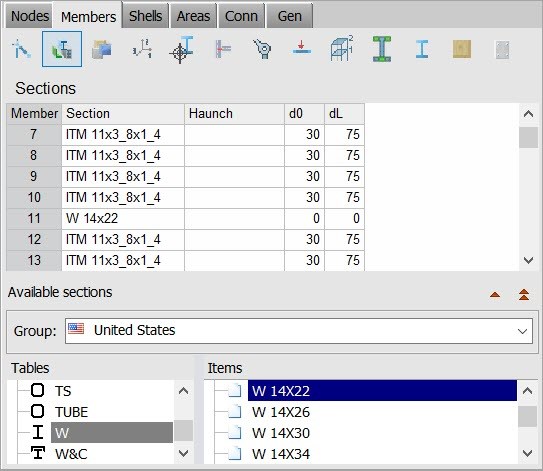The height and width of the screenshot is (471, 543).
Task: Select the member connectivity tool icon
Action: tap(21, 49)
